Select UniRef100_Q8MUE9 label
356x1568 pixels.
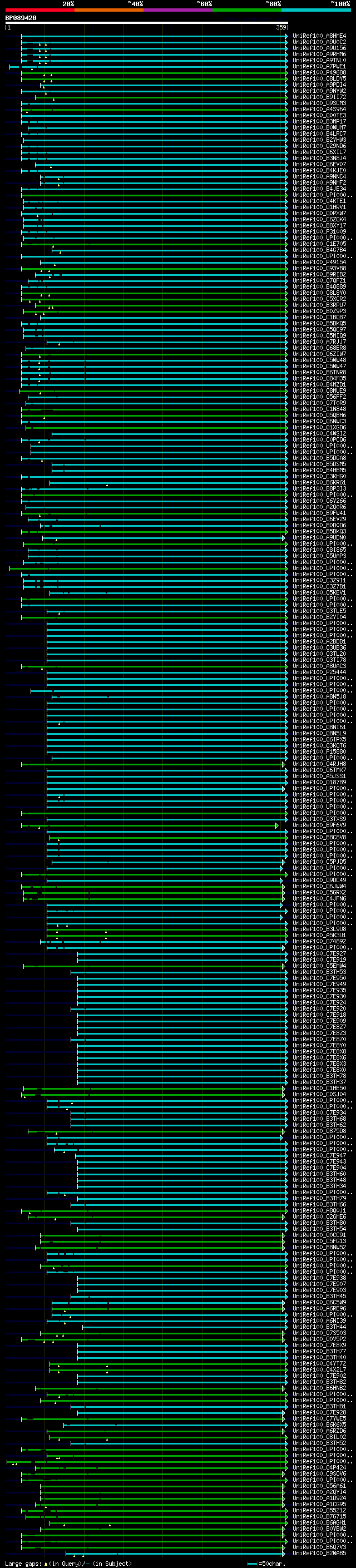[x=319, y=391]
